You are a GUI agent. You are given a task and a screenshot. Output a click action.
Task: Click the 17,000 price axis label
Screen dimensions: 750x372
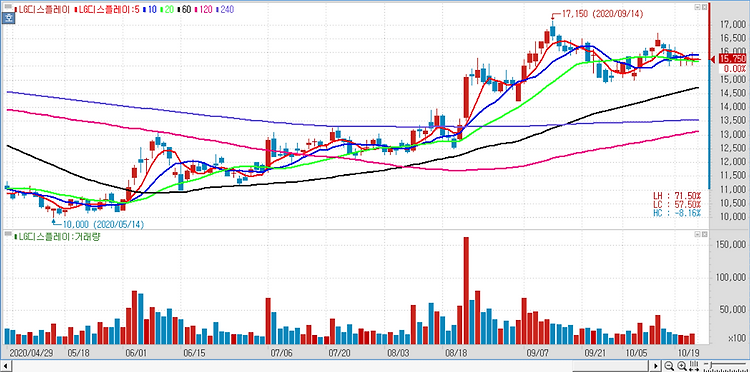733,24
